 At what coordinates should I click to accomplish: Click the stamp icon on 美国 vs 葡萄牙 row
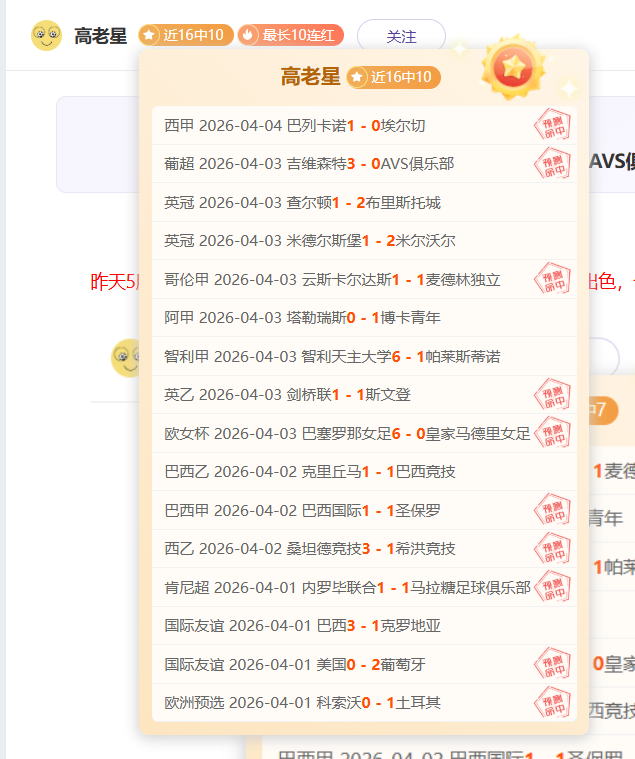[x=552, y=664]
